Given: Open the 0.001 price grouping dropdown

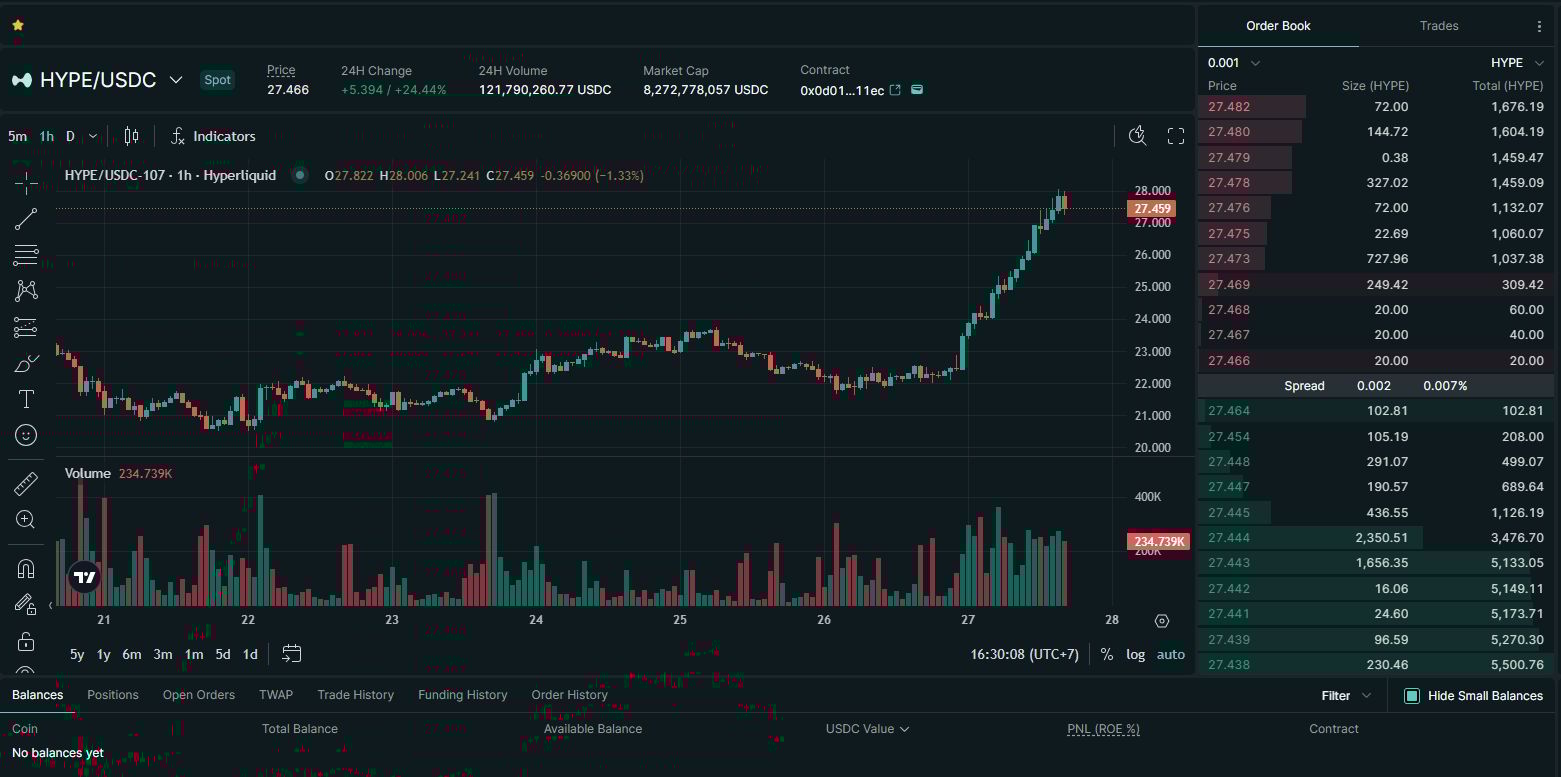Looking at the screenshot, I should (1233, 61).
